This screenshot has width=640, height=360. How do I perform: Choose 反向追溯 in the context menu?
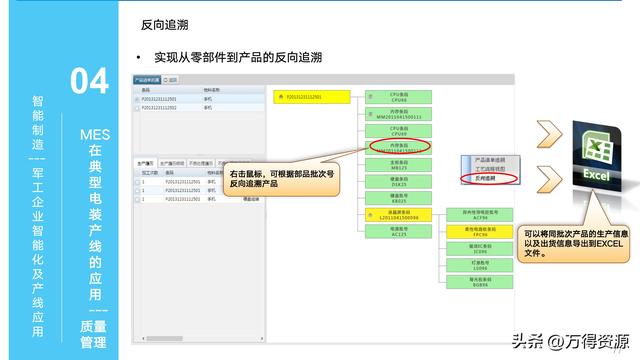485,178
